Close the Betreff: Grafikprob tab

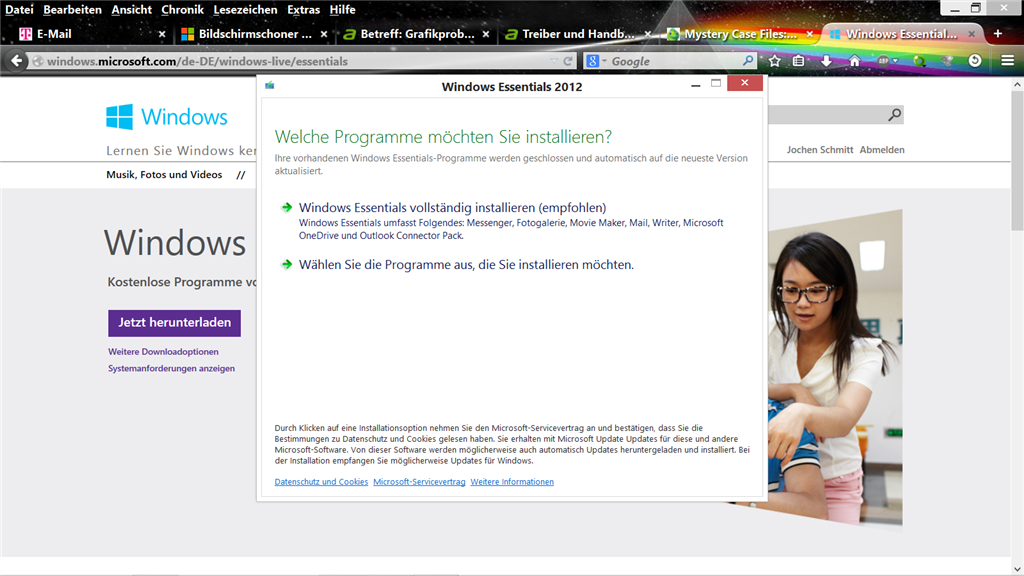486,34
